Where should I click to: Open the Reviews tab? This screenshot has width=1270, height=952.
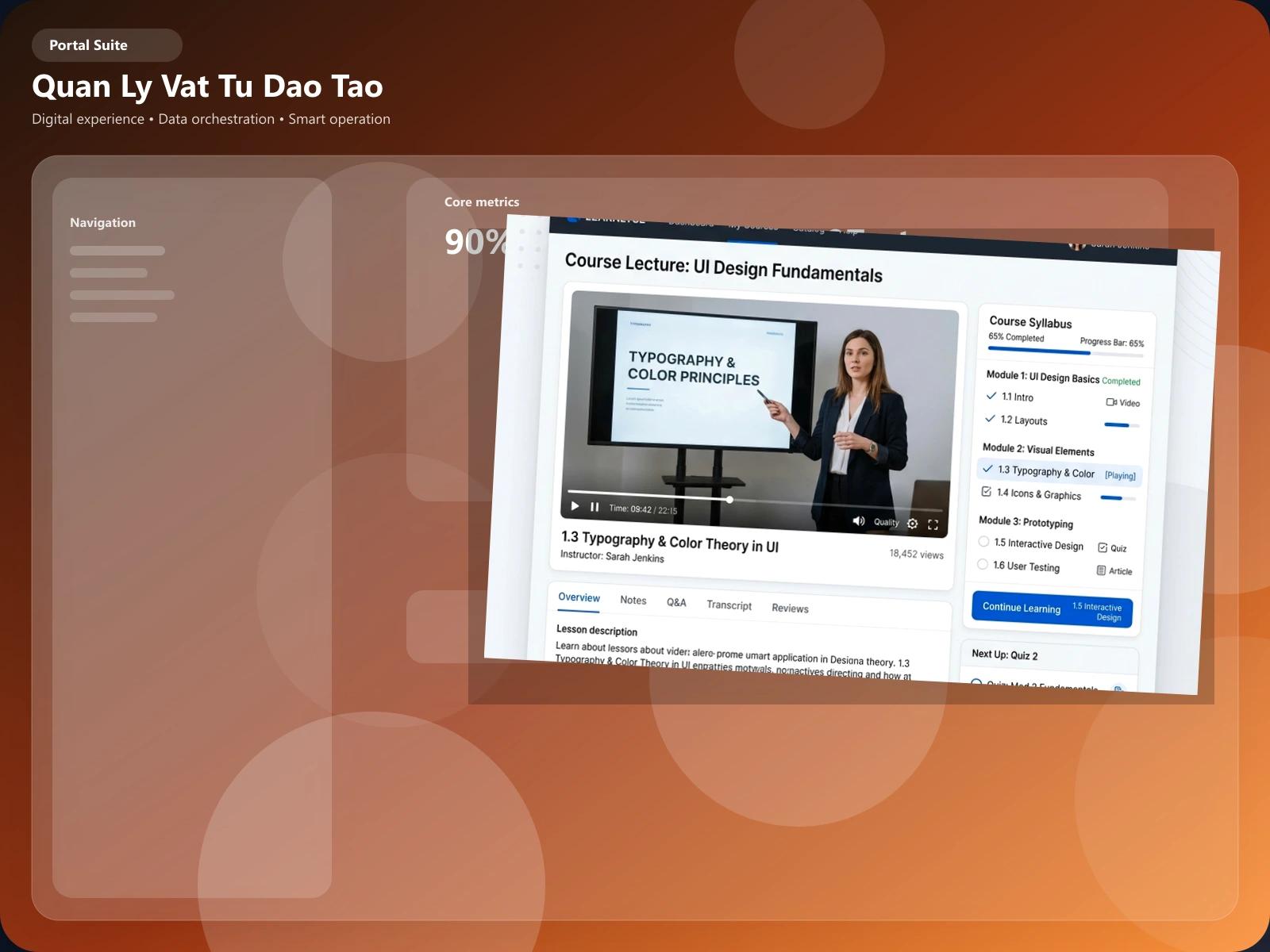tap(791, 608)
